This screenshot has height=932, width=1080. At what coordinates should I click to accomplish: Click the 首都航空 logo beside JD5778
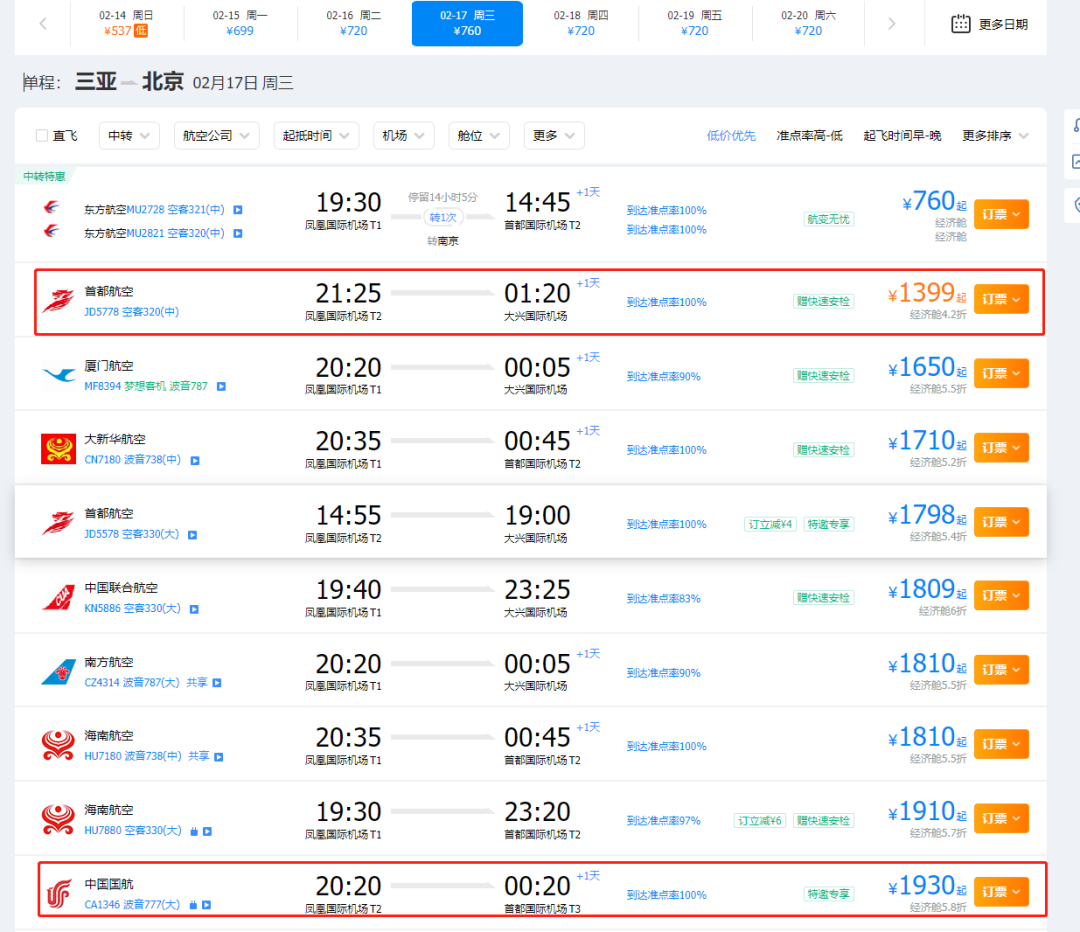[x=57, y=298]
